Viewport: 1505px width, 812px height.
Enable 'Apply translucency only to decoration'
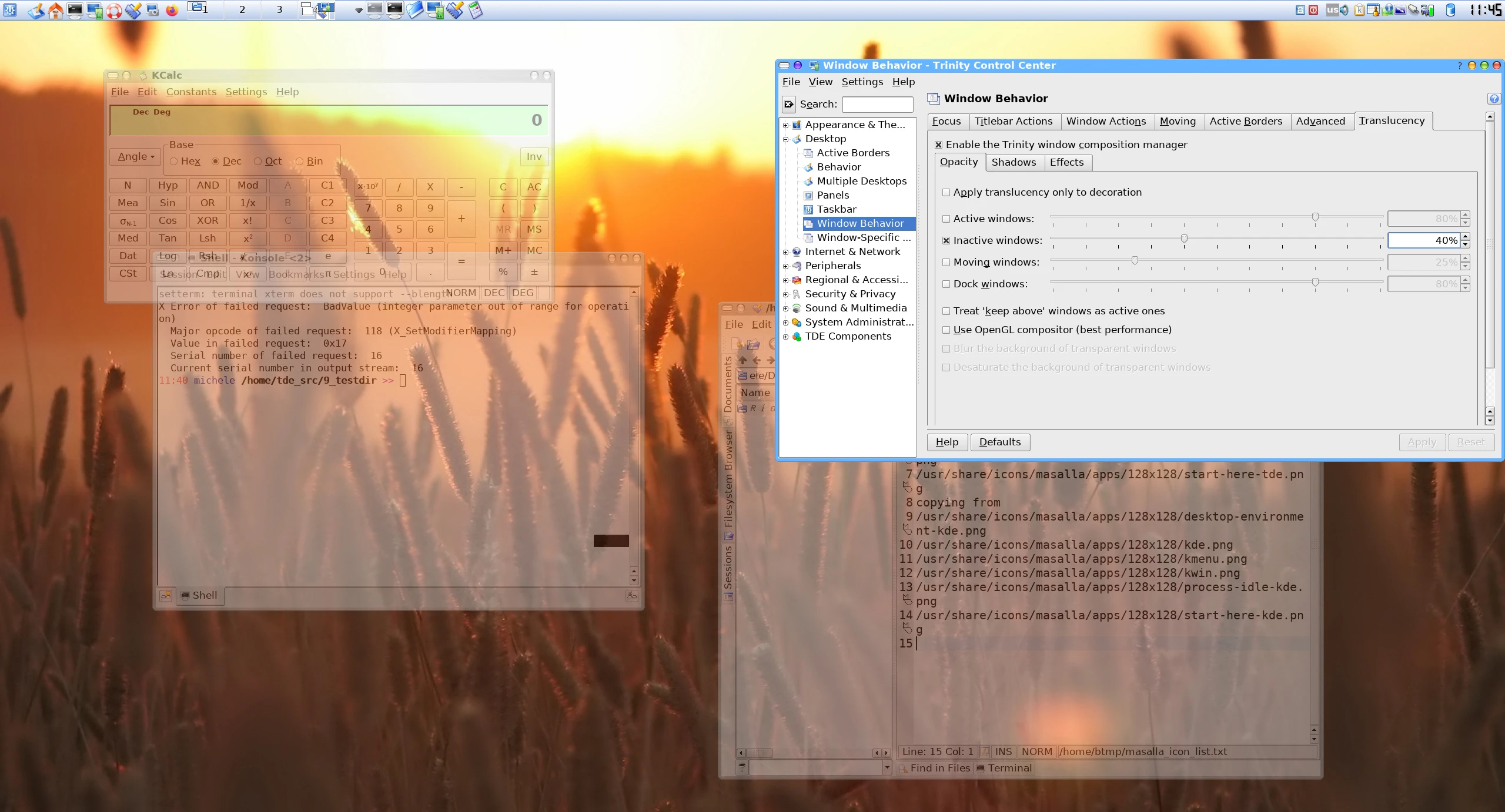[946, 192]
